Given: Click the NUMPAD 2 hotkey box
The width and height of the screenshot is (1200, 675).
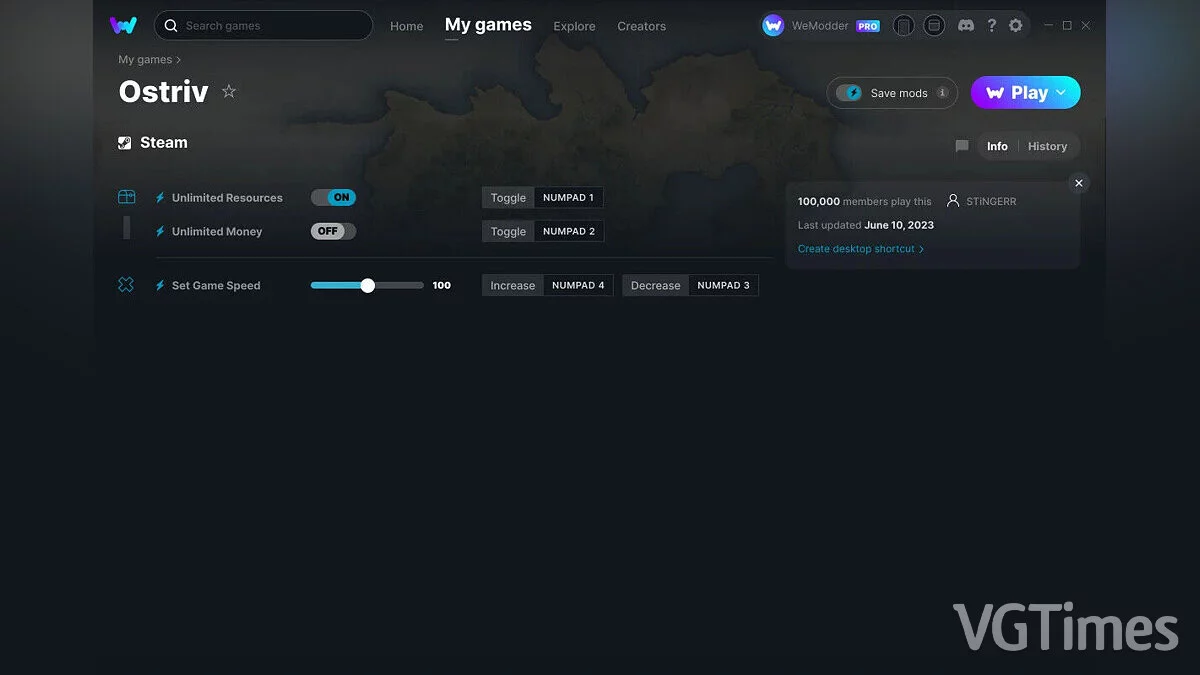Looking at the screenshot, I should (x=568, y=231).
